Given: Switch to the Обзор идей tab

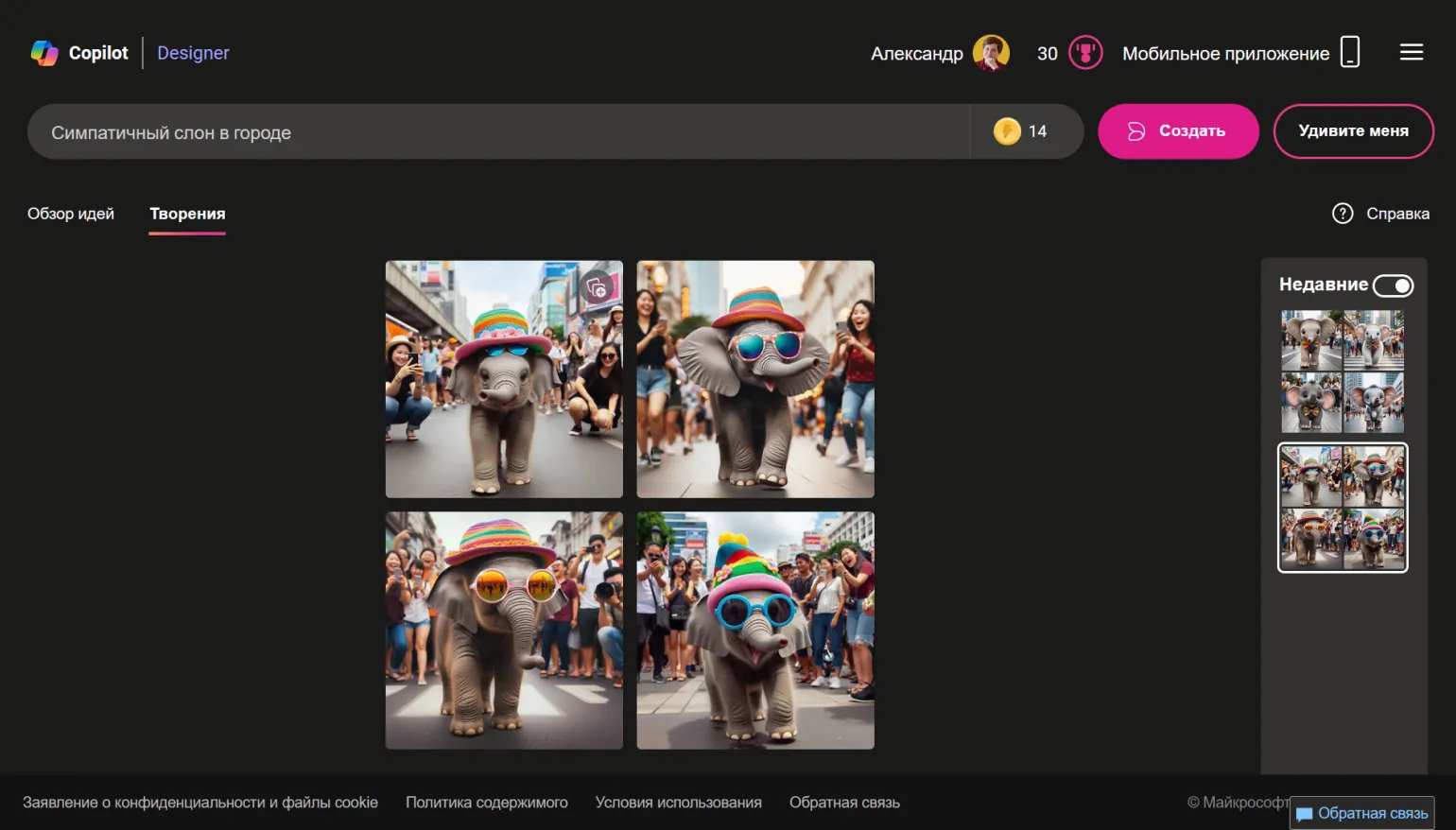Looking at the screenshot, I should [x=71, y=214].
